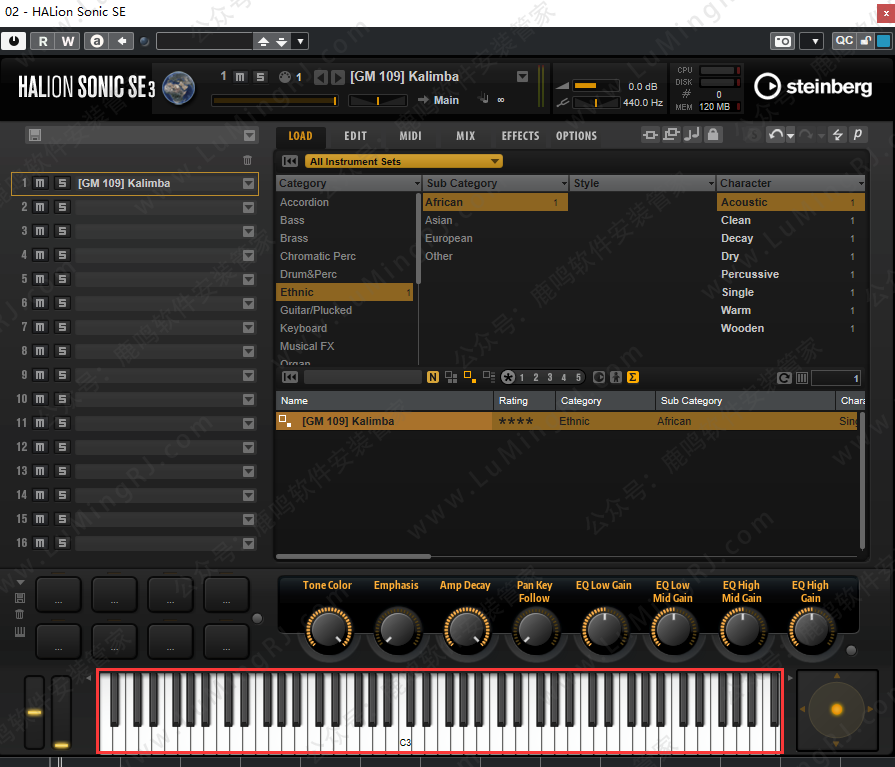This screenshot has width=895, height=767.
Task: Solo slot 3 in the rack
Action: click(x=62, y=231)
